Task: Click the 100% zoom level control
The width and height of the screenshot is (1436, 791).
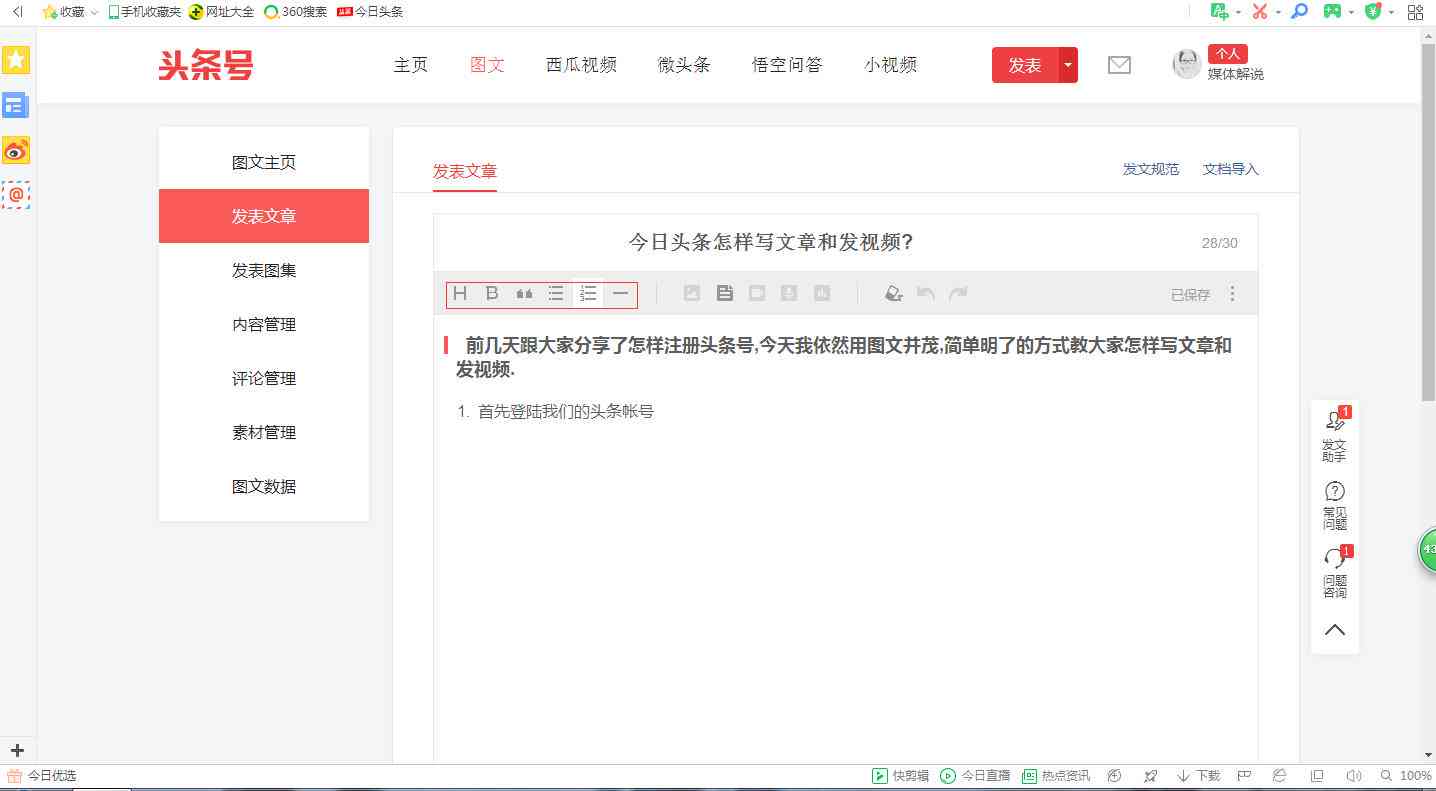Action: 1406,776
